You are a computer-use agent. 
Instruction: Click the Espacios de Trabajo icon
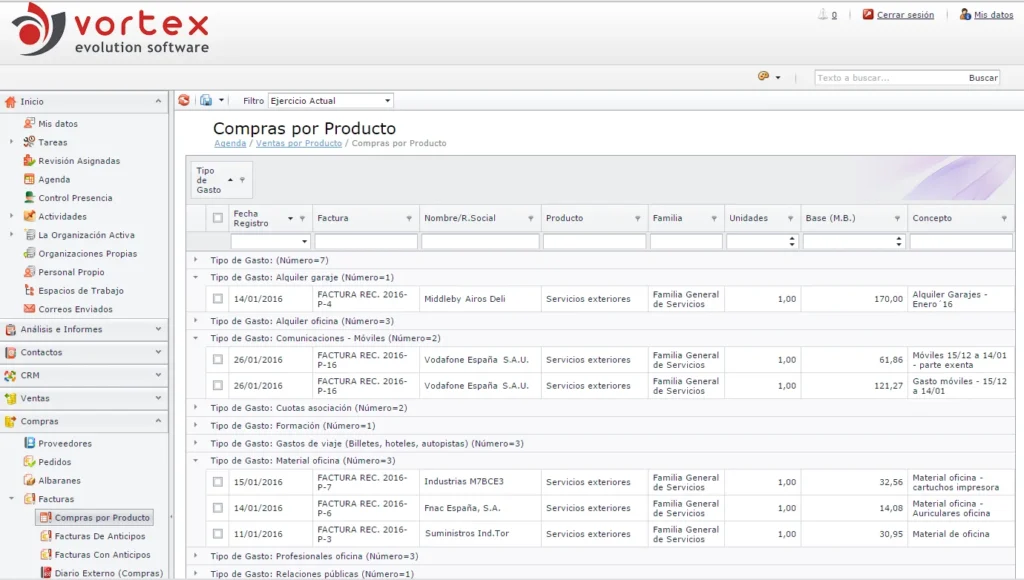29,290
